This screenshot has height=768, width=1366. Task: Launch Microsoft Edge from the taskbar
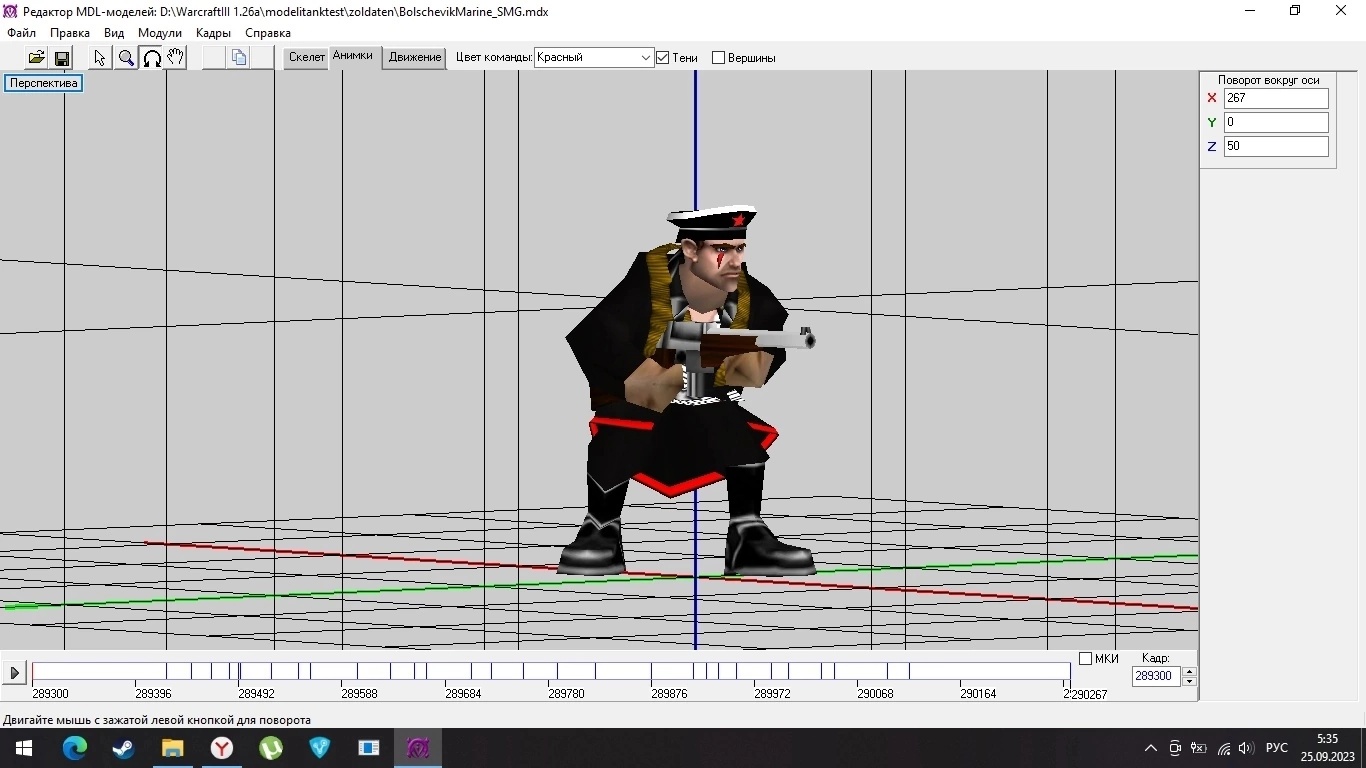pos(74,748)
